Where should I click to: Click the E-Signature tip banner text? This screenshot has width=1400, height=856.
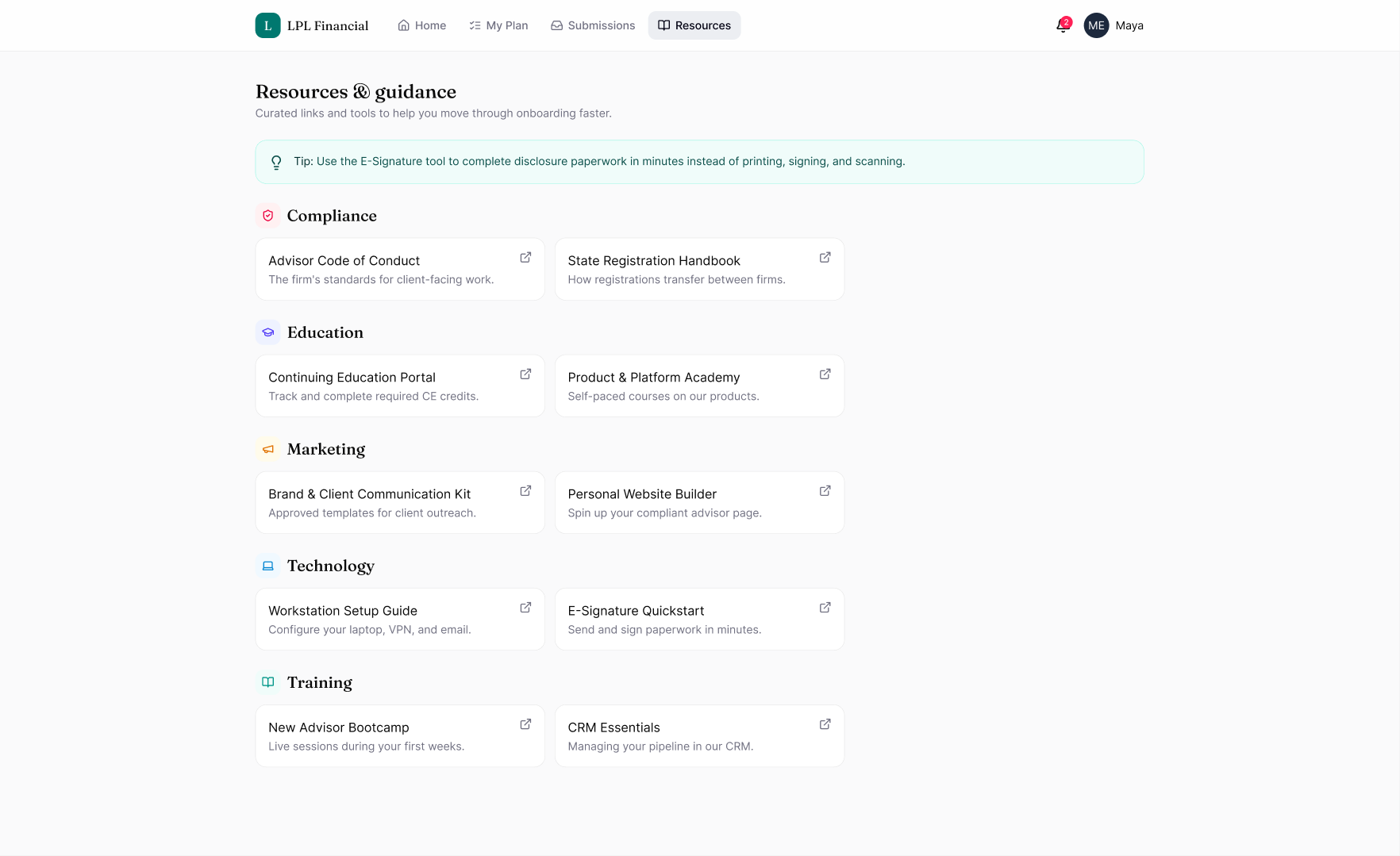click(599, 161)
